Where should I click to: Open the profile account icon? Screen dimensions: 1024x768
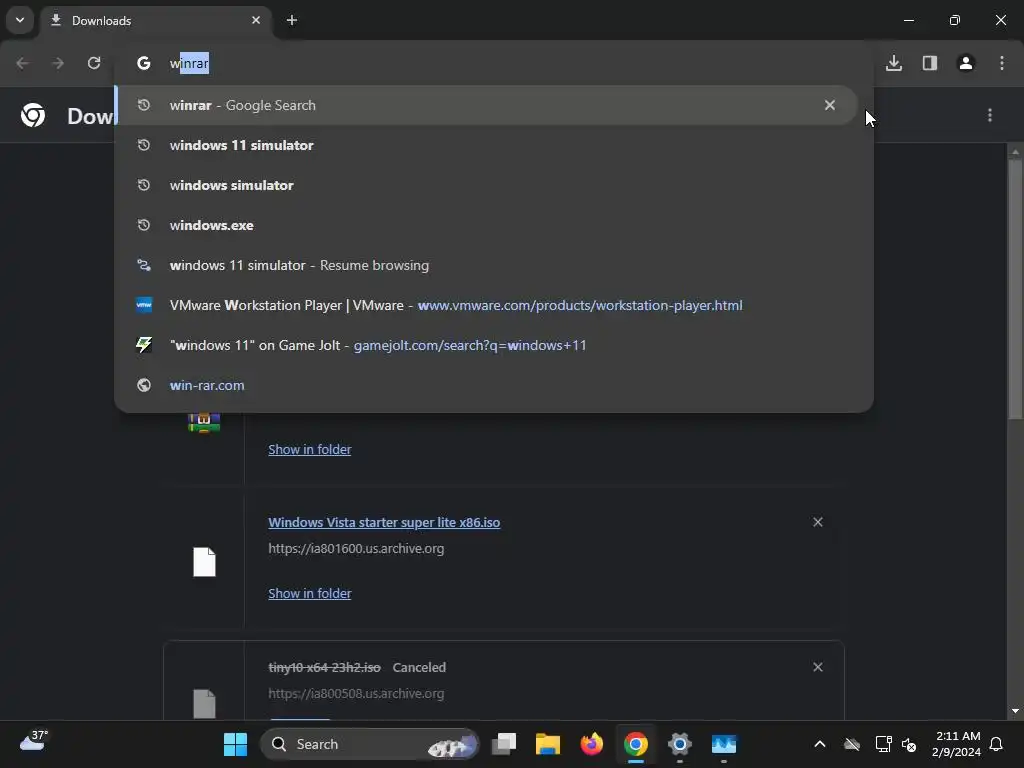[x=966, y=63]
